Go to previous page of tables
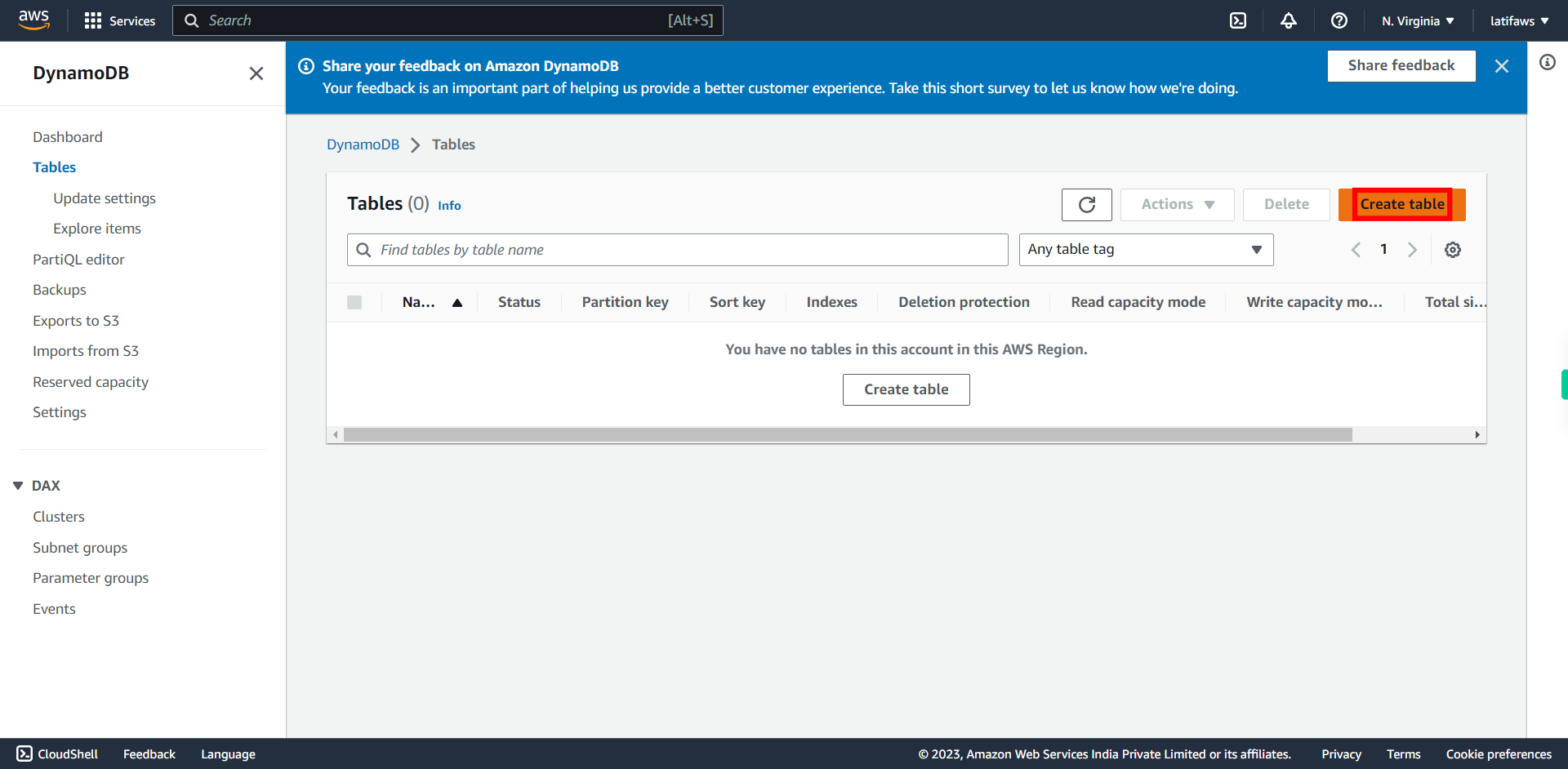The width and height of the screenshot is (1568, 769). point(1356,250)
